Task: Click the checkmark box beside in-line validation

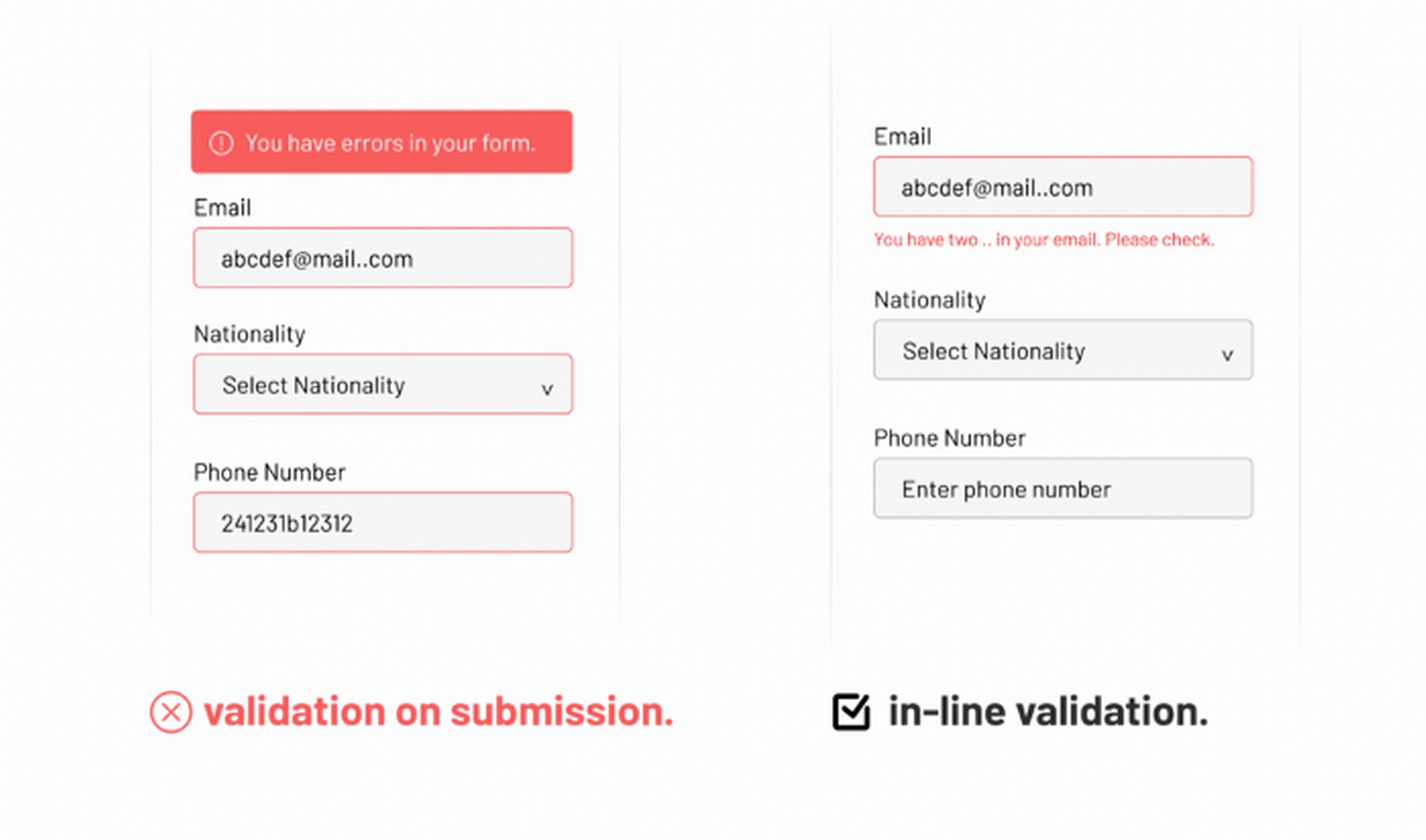Action: coord(851,712)
